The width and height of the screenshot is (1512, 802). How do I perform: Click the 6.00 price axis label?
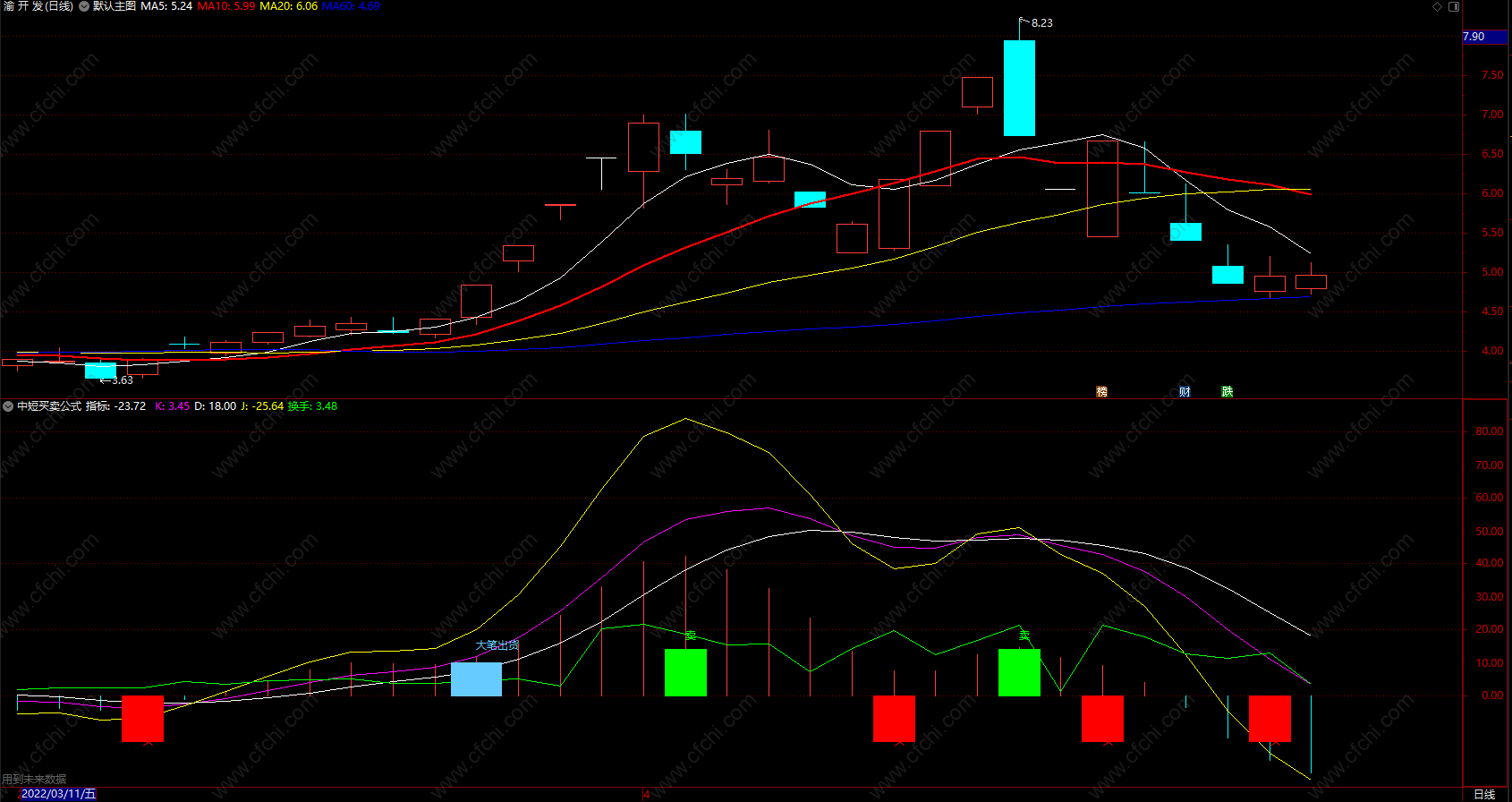pyautogui.click(x=1492, y=193)
